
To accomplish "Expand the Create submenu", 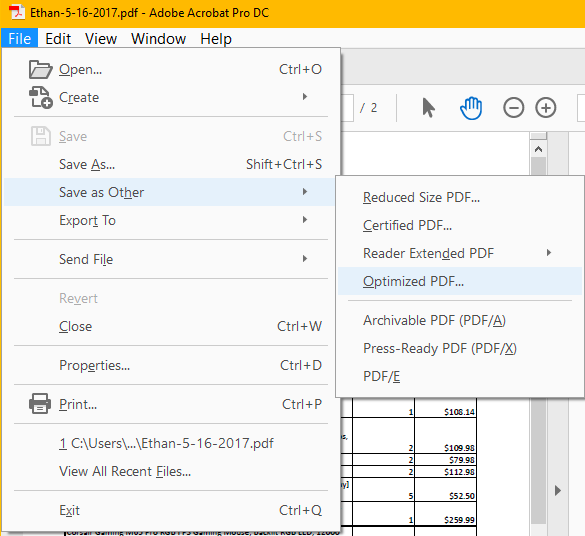I will pos(170,97).
